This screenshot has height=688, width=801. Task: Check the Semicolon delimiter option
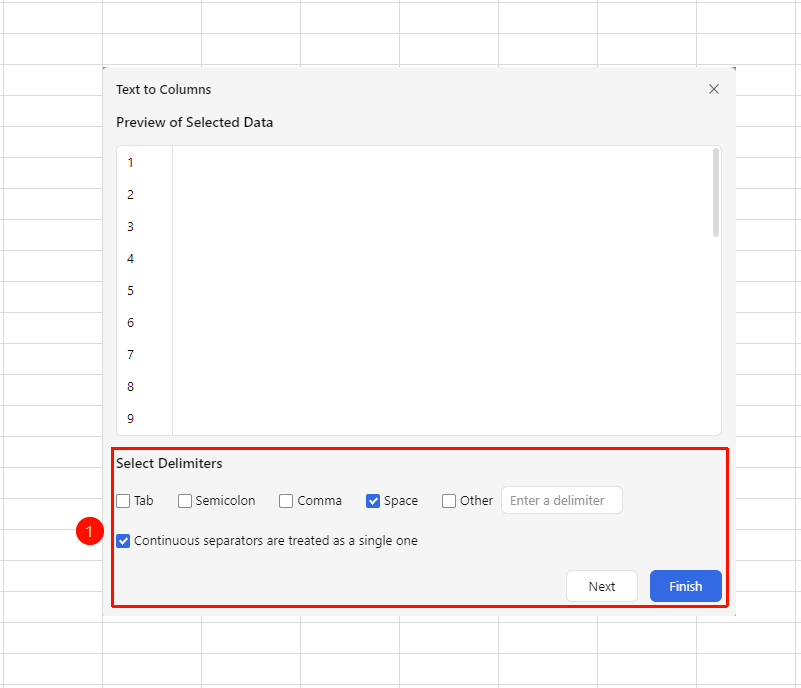click(x=184, y=501)
